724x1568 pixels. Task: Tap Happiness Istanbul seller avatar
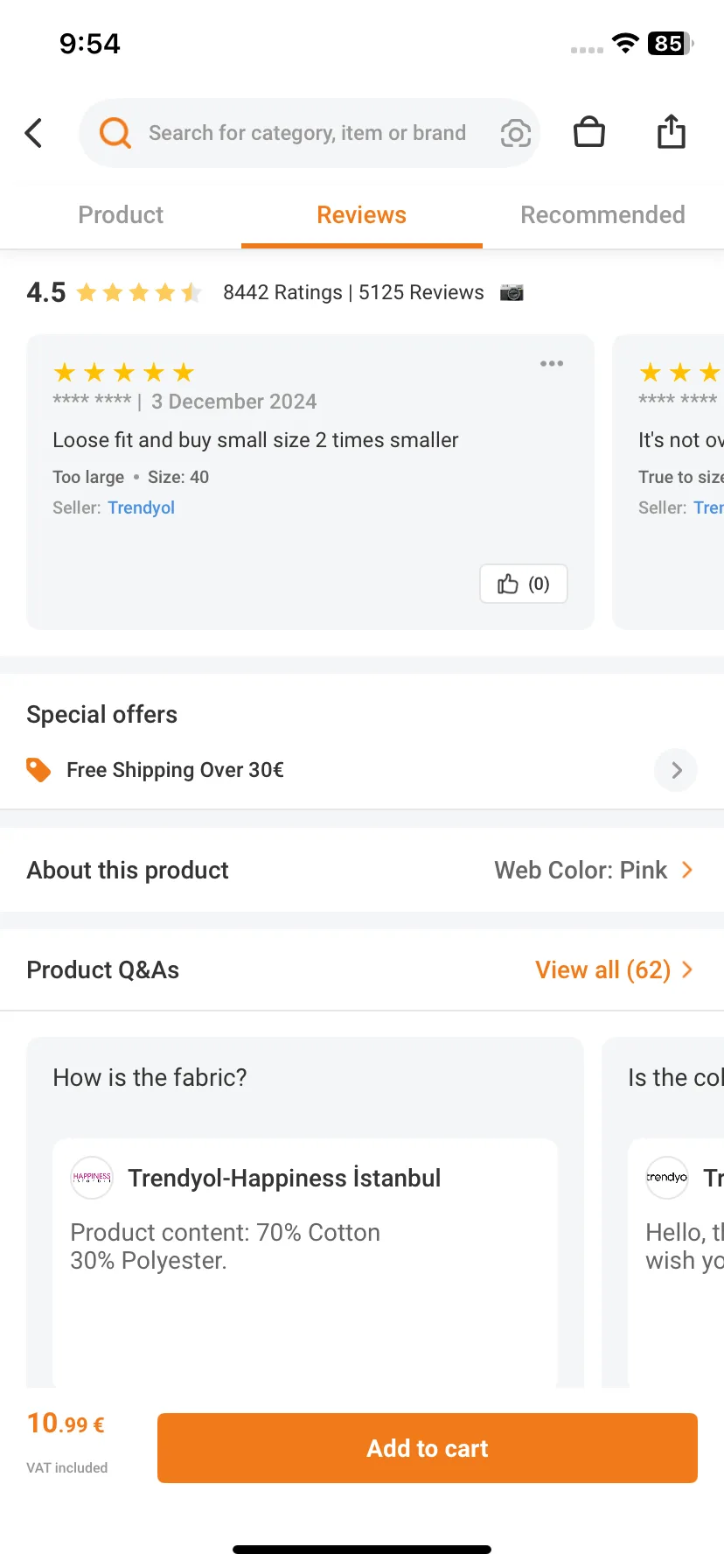[x=92, y=1178]
